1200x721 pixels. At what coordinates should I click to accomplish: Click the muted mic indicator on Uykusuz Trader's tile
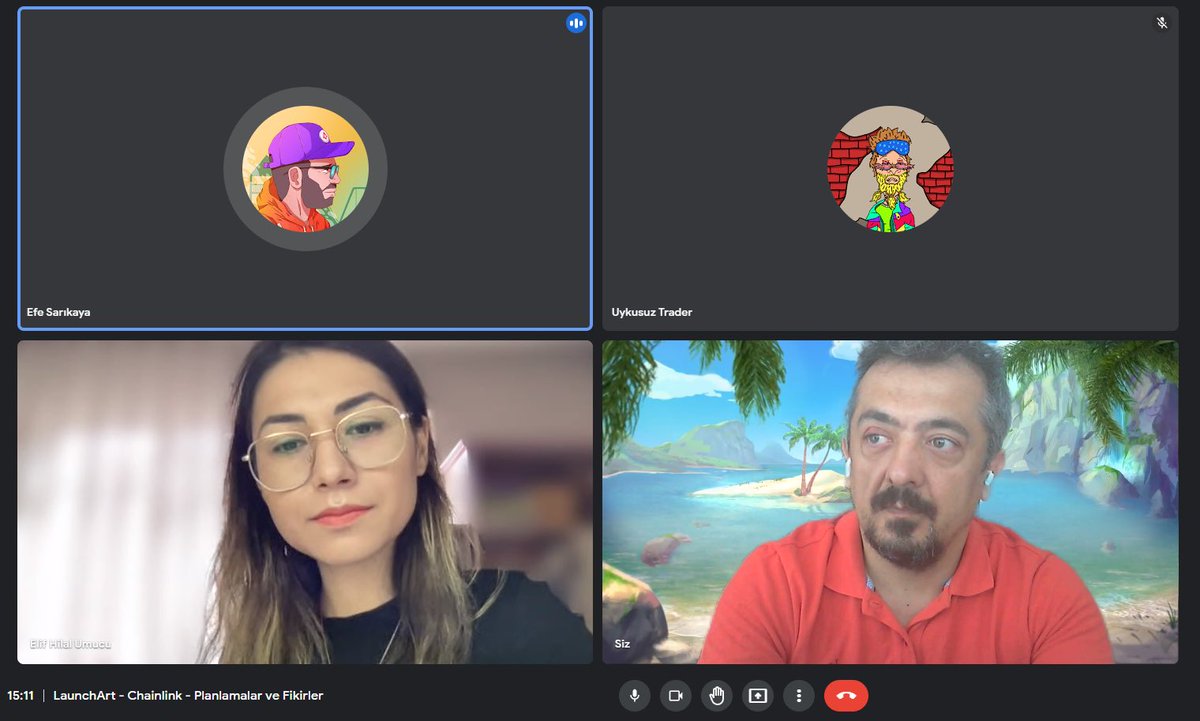pos(1161,21)
